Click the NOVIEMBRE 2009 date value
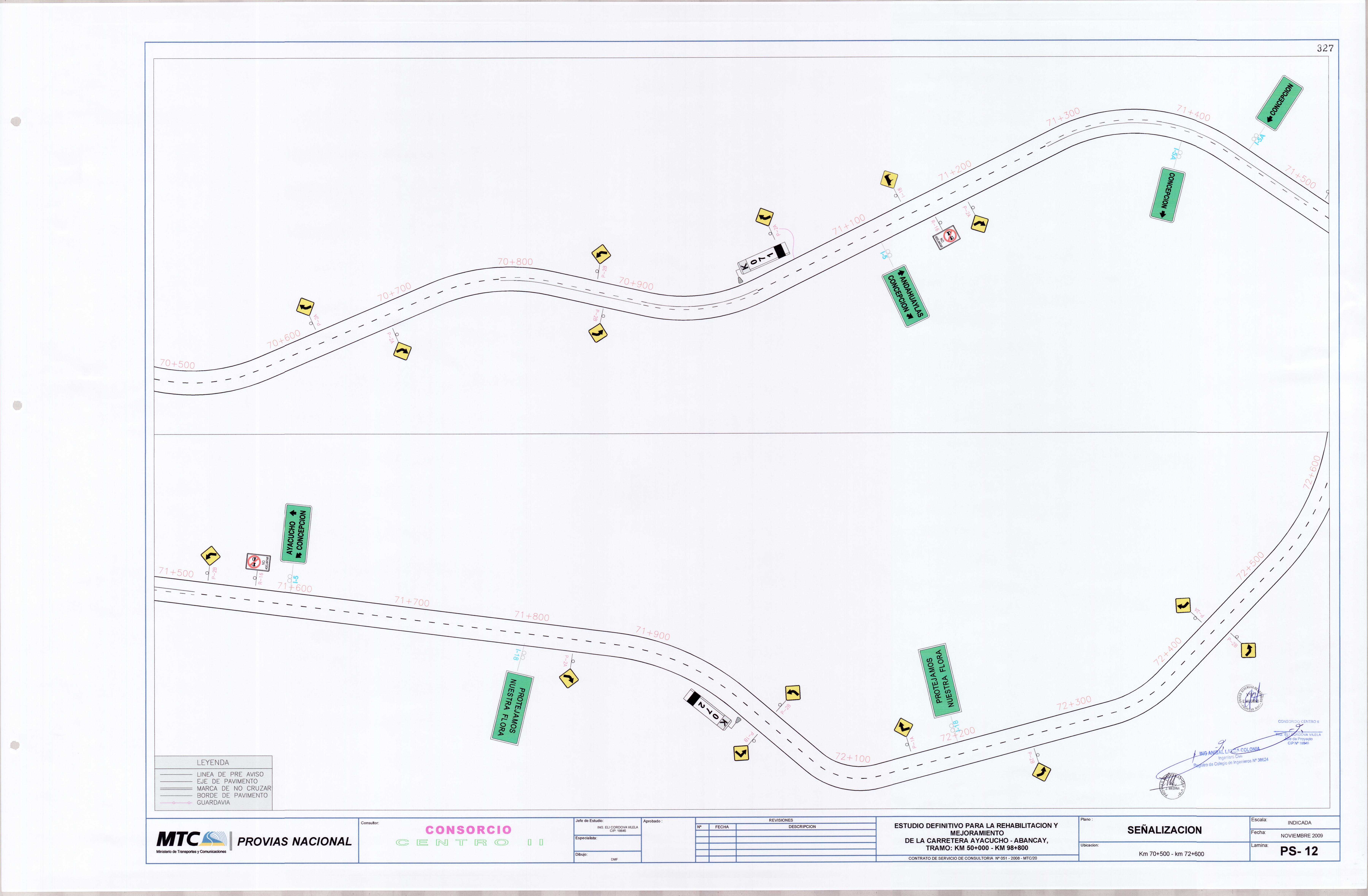The width and height of the screenshot is (1368, 896). 1302,836
